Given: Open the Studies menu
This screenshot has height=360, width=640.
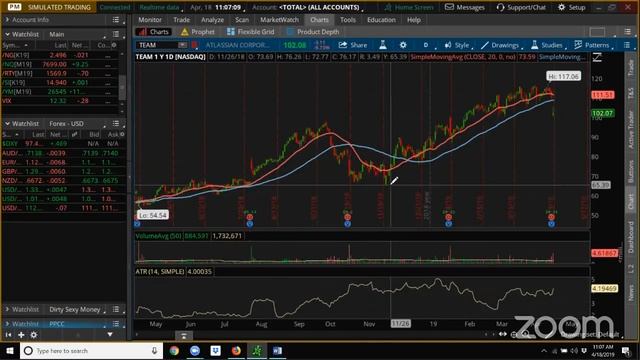Looking at the screenshot, I should pos(547,45).
